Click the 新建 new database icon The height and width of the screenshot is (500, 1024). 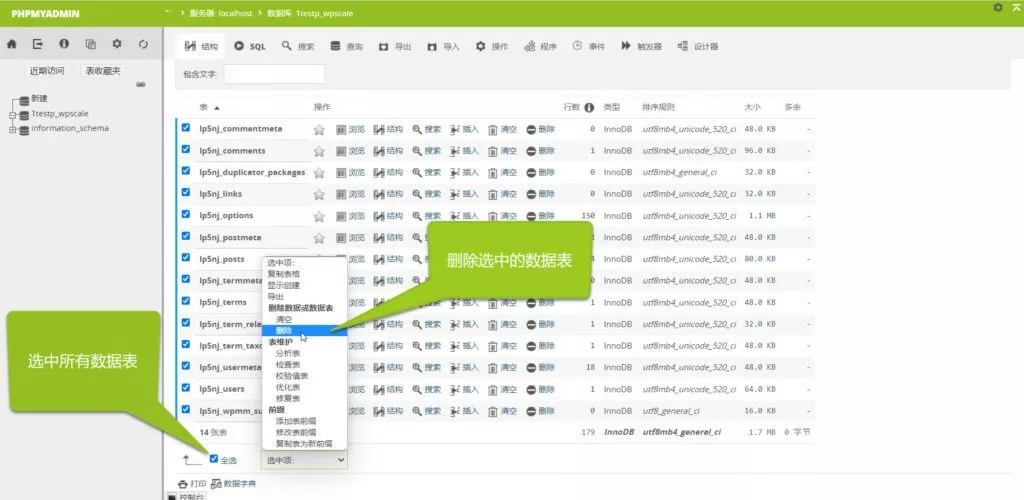pyautogui.click(x=24, y=100)
